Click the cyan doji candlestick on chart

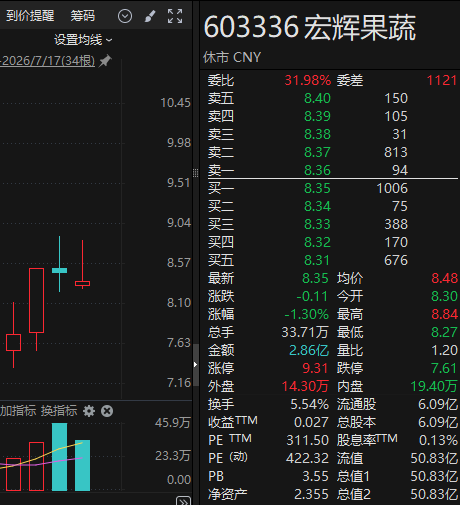(59, 270)
